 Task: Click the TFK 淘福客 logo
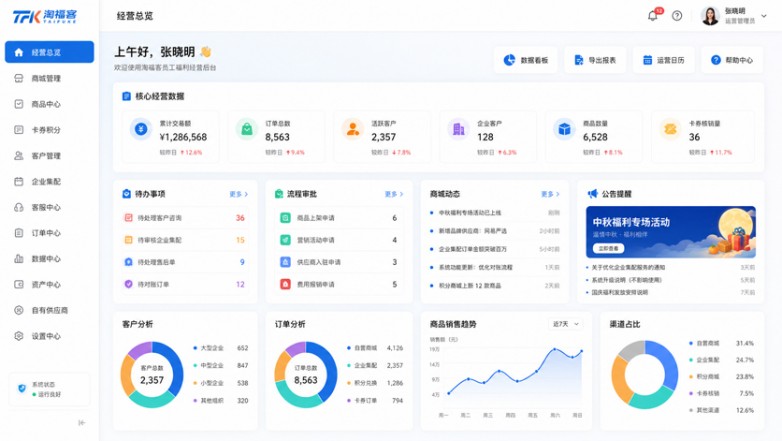tap(45, 16)
